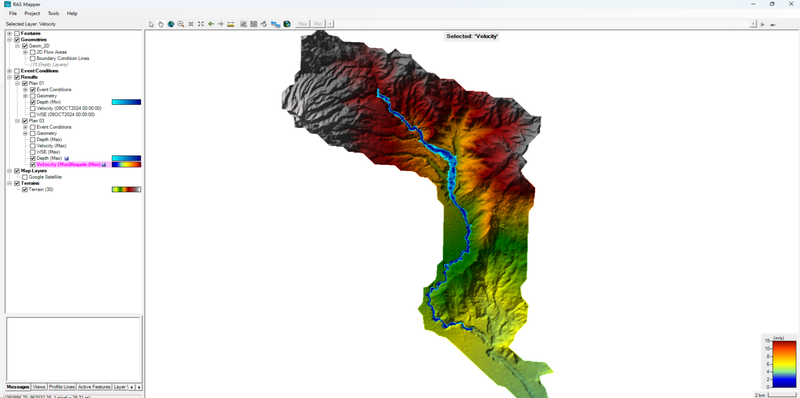Image resolution: width=800 pixels, height=398 pixels.
Task: Switch to the Profile Lines tab
Action: (62, 387)
